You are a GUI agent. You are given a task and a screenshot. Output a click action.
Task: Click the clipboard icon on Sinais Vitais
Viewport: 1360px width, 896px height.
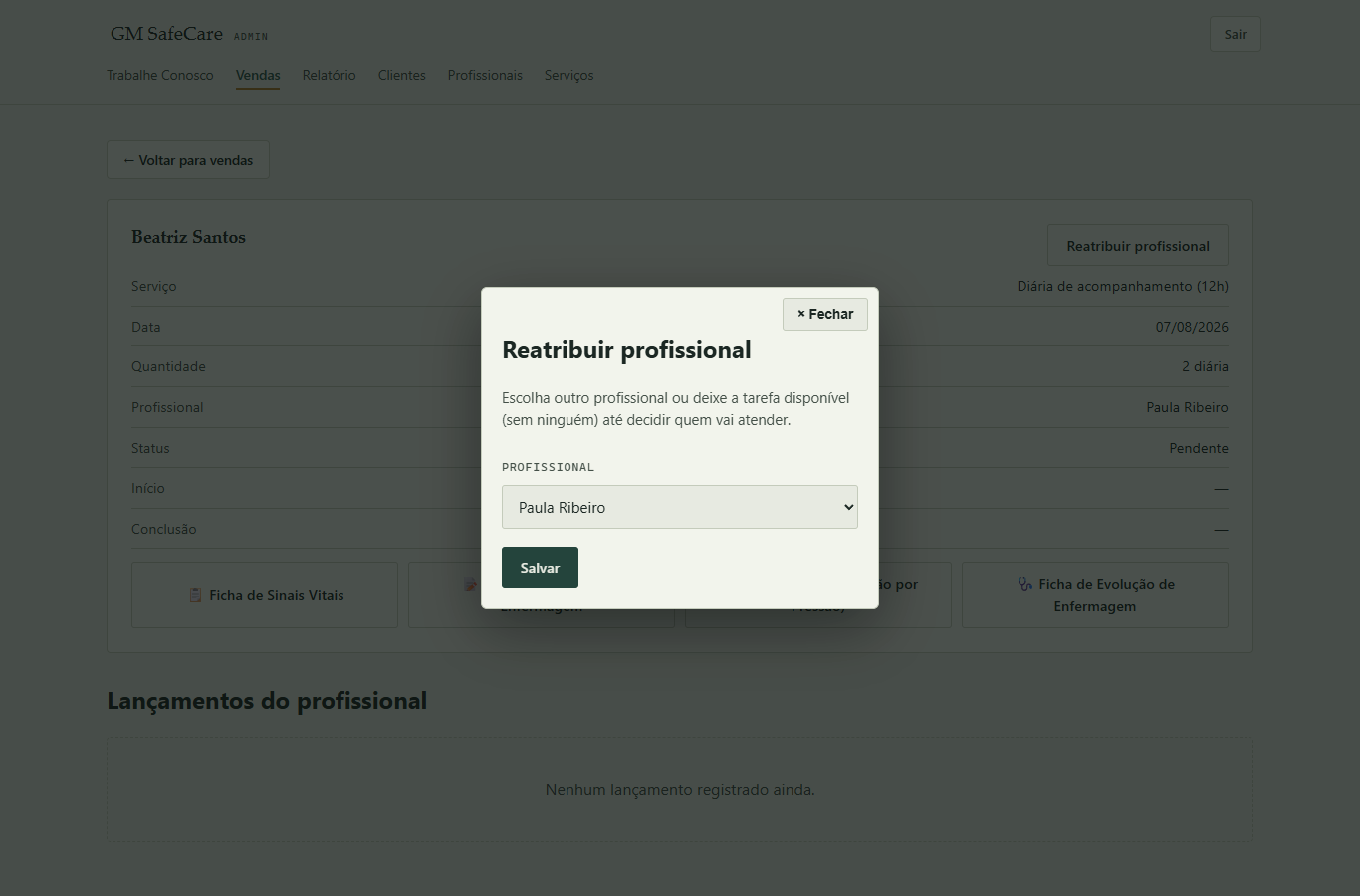pos(195,595)
